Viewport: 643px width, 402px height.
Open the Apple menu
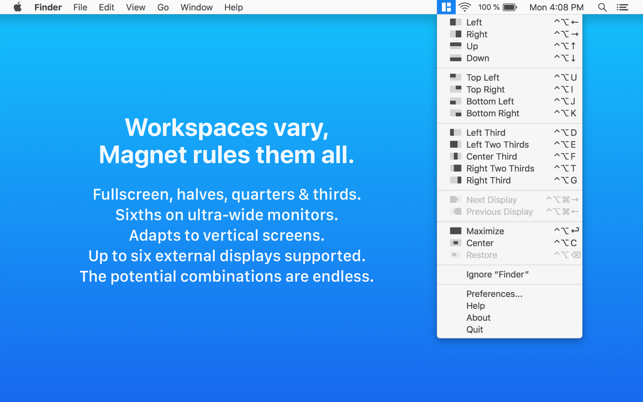click(17, 7)
